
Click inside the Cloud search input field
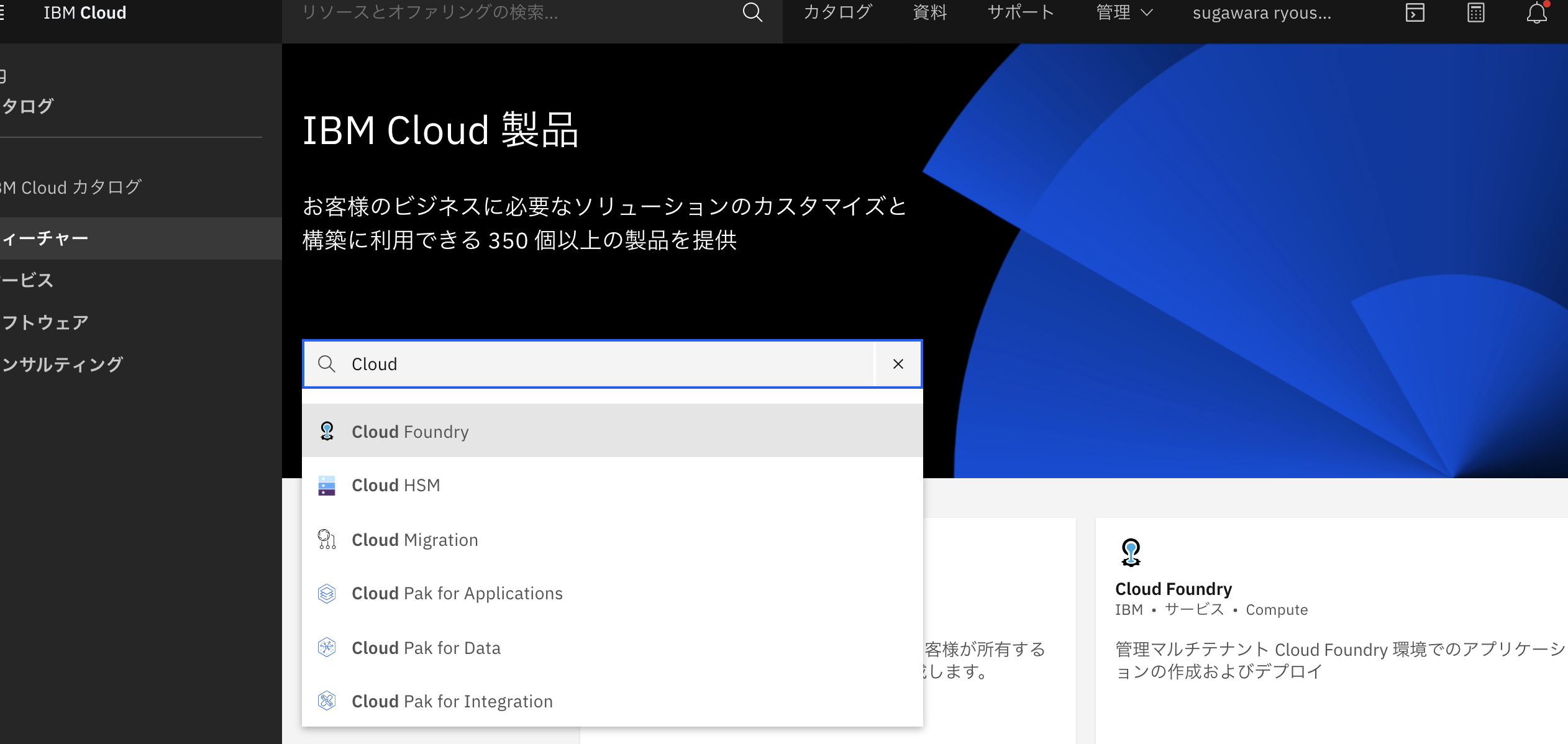click(559, 364)
